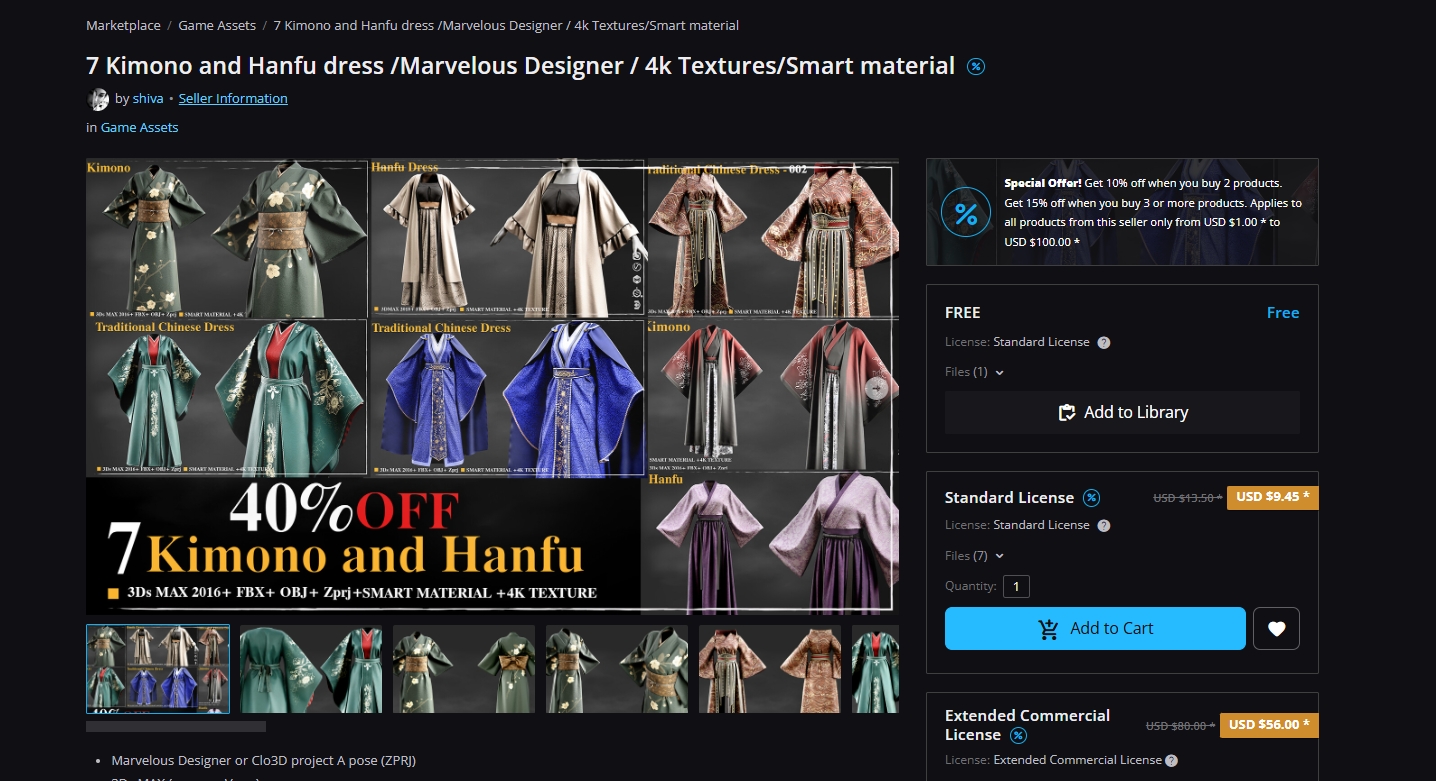Click help icon beside Extended Commercial License text
Image resolution: width=1436 pixels, height=781 pixels.
coord(1171,760)
